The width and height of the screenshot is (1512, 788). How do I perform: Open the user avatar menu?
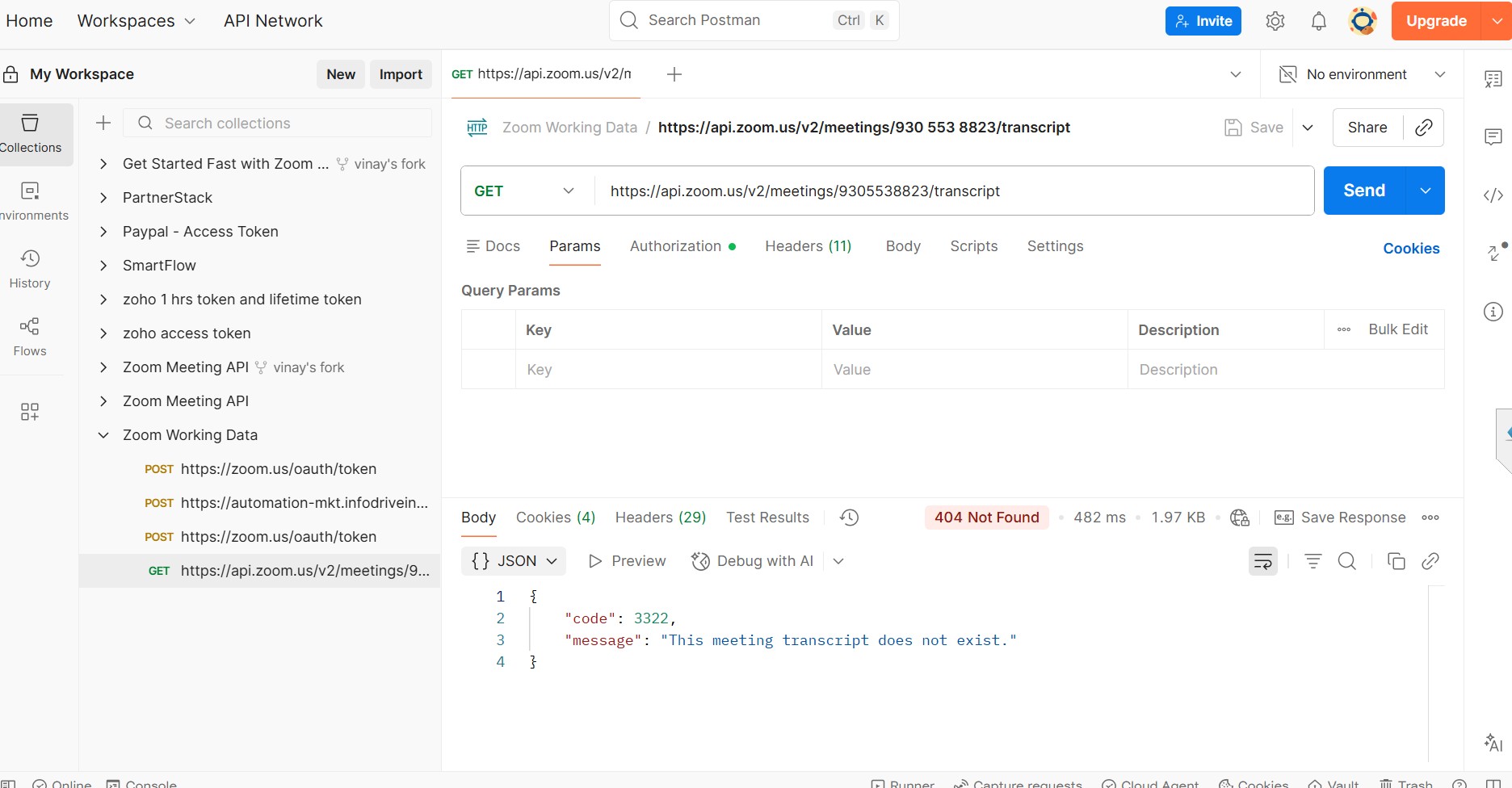(x=1363, y=21)
